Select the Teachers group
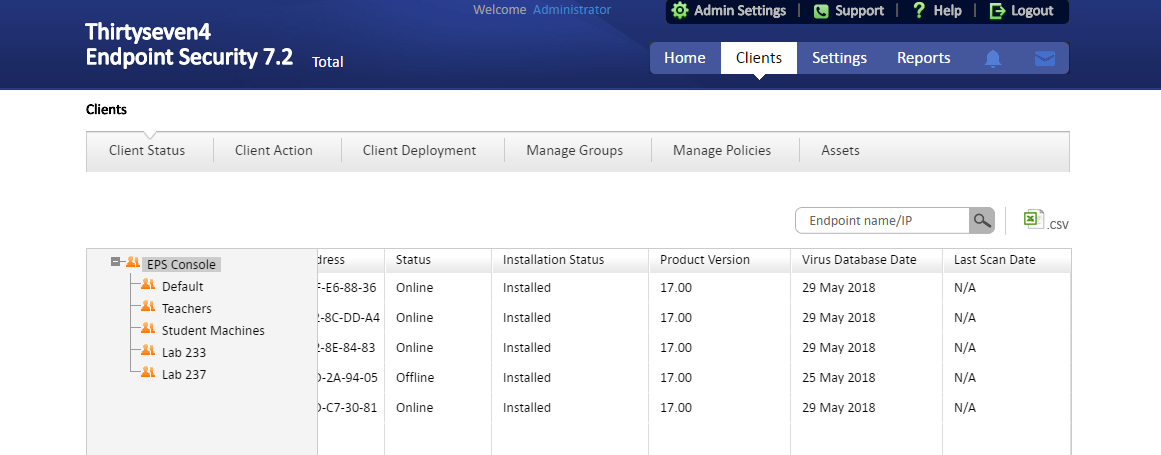 pyautogui.click(x=187, y=309)
